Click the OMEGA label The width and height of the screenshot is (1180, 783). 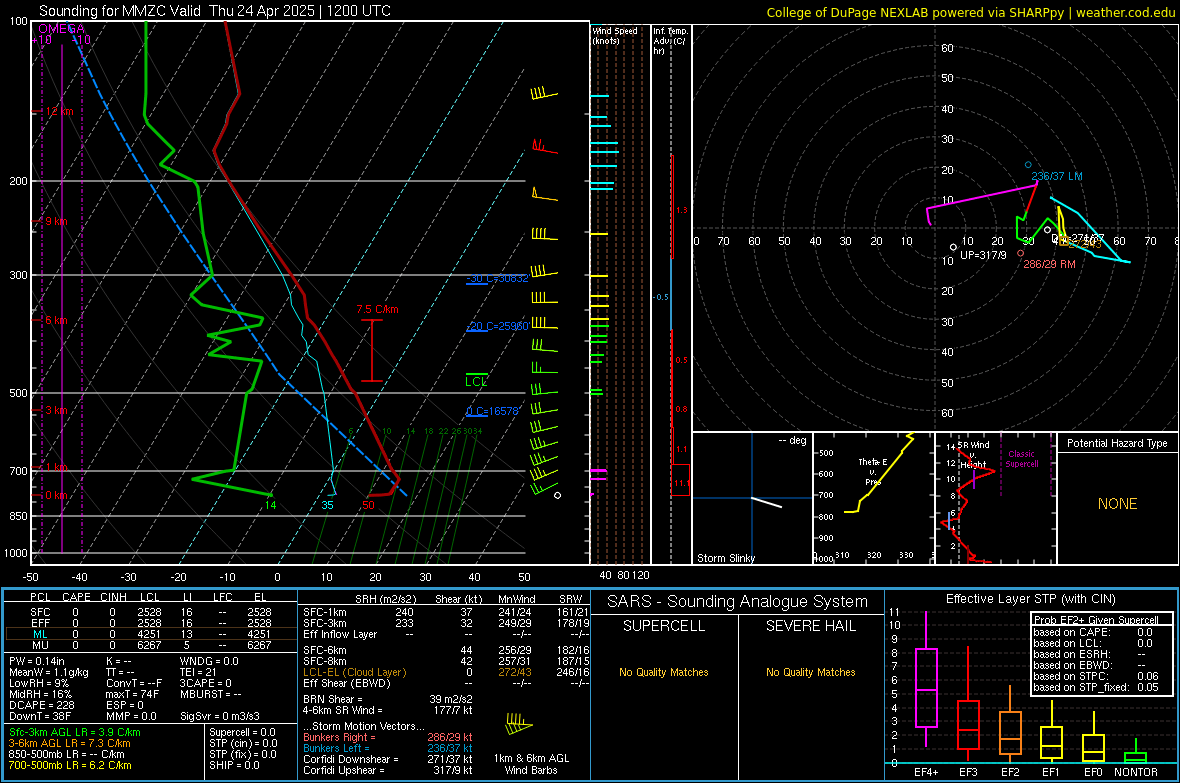coord(61,29)
